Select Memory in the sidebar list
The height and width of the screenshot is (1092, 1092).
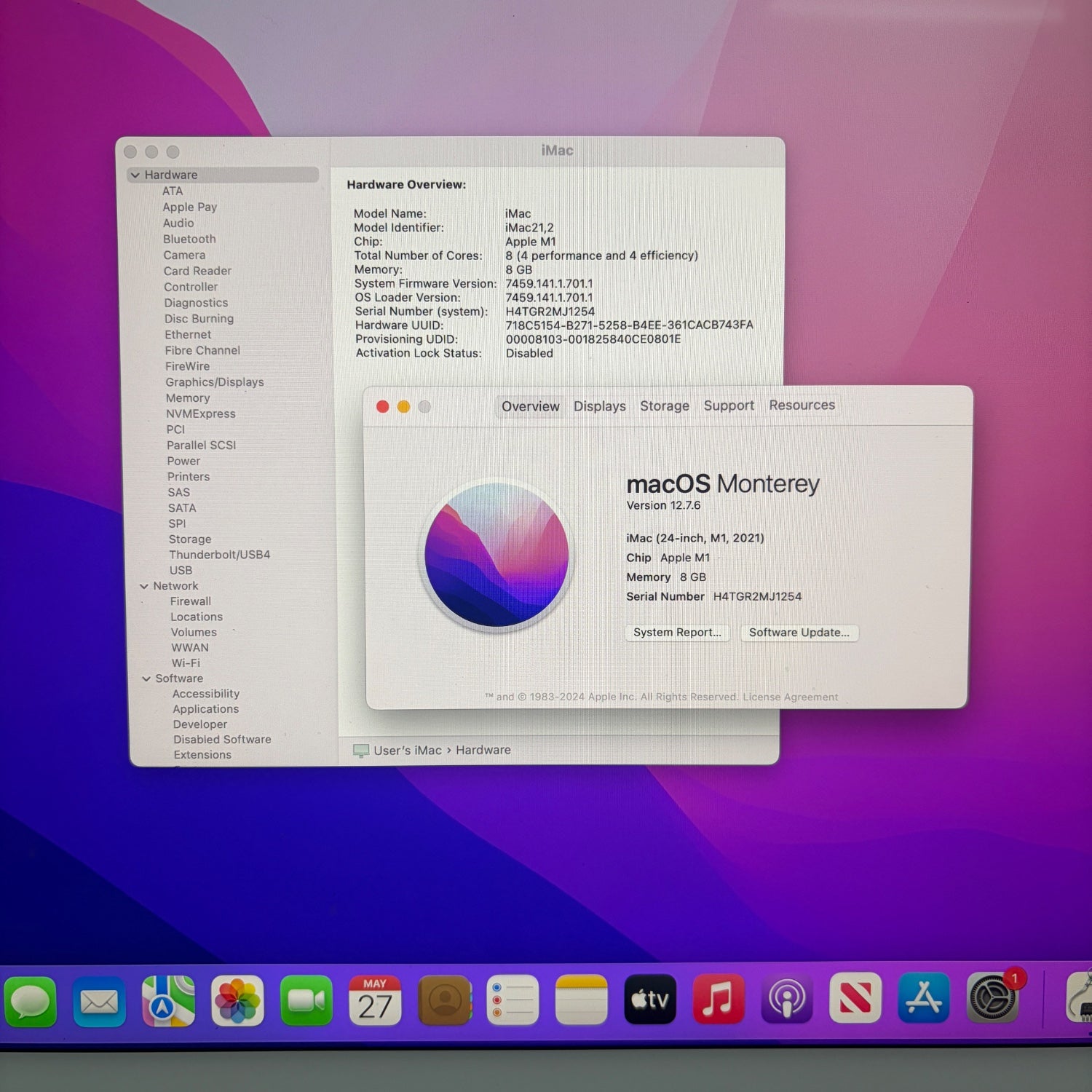(188, 398)
